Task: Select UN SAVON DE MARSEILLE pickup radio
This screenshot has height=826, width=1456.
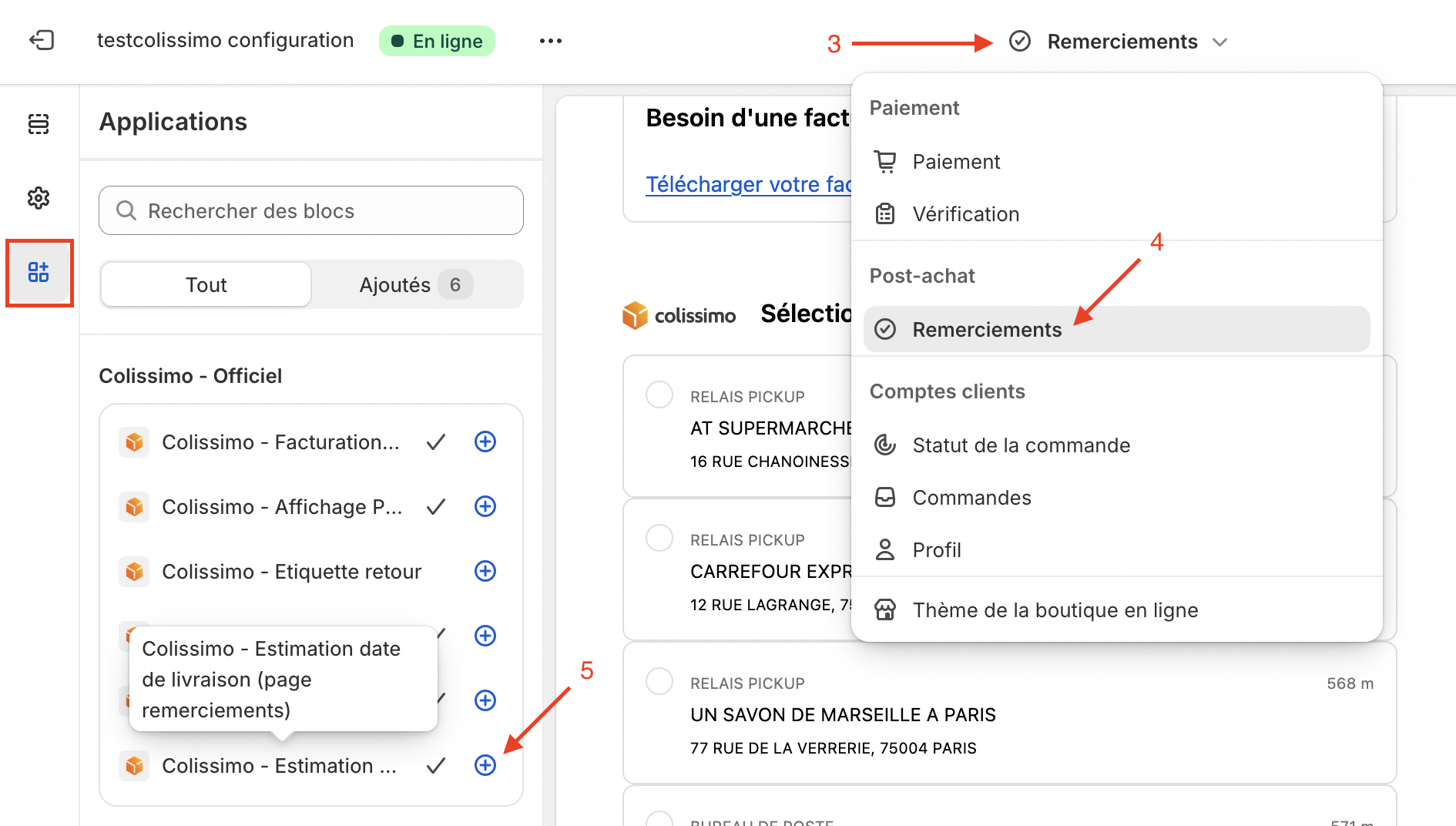Action: [659, 681]
